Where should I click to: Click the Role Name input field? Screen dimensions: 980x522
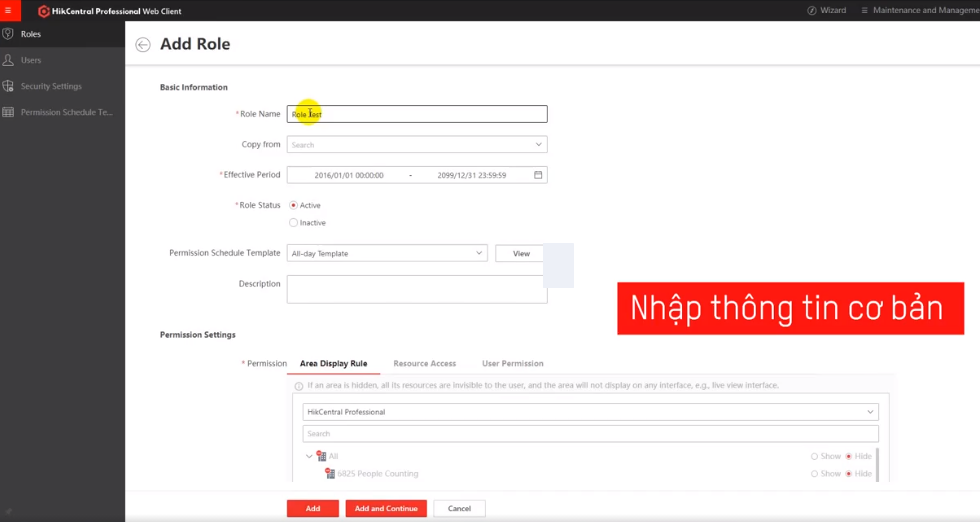click(x=417, y=114)
